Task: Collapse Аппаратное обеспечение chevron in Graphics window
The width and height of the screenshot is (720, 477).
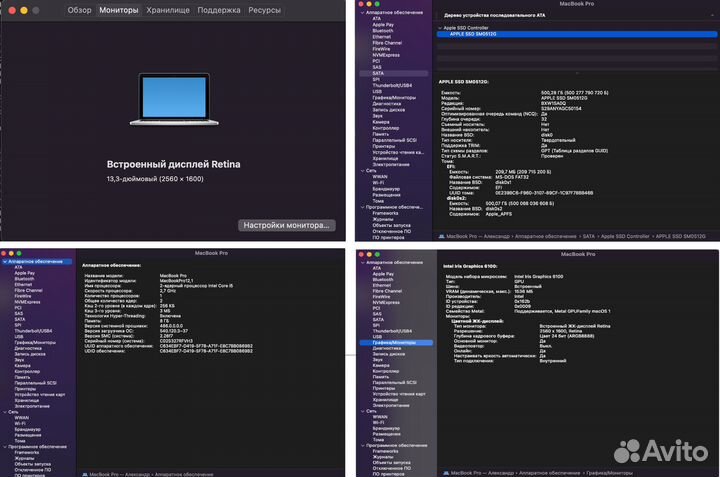Action: 363,263
